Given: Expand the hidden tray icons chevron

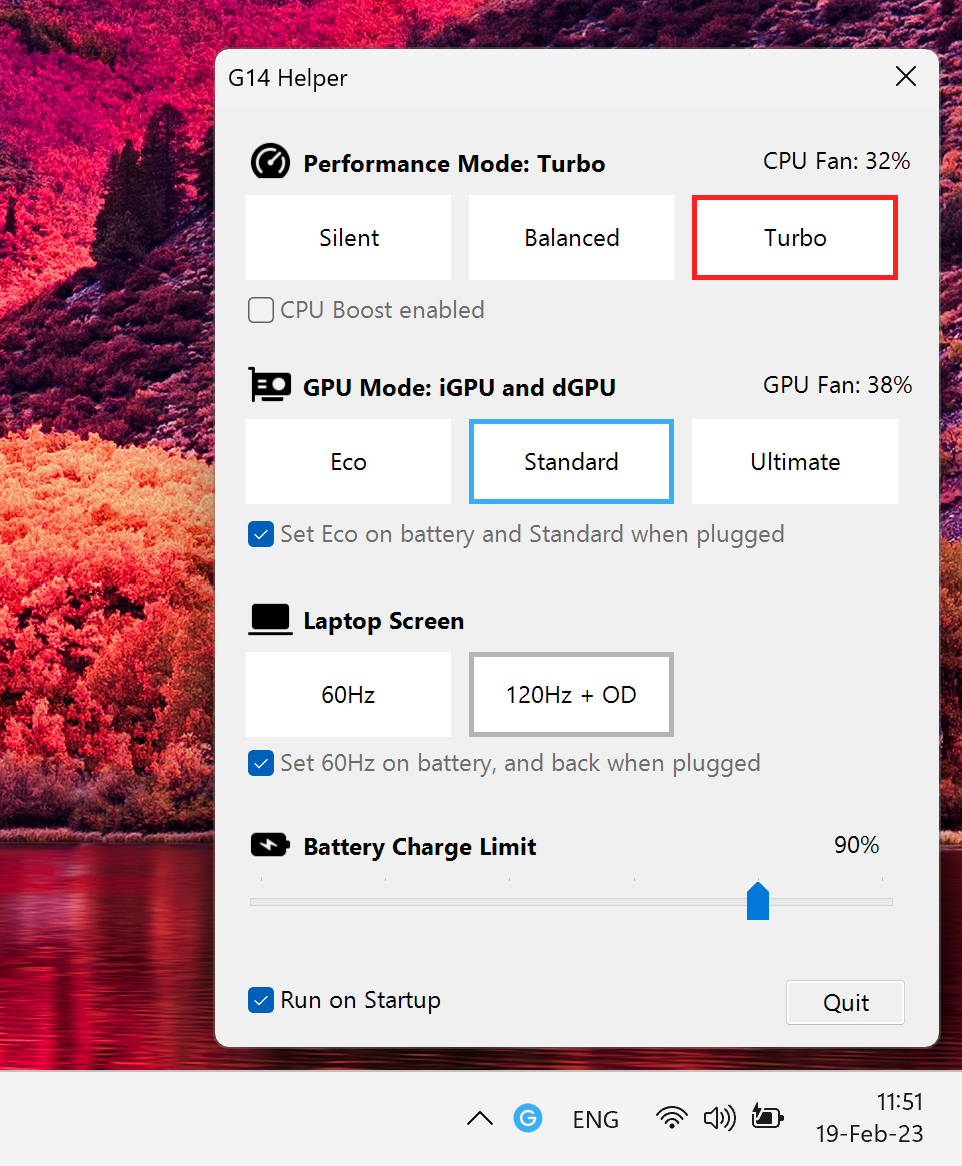Looking at the screenshot, I should 480,1118.
